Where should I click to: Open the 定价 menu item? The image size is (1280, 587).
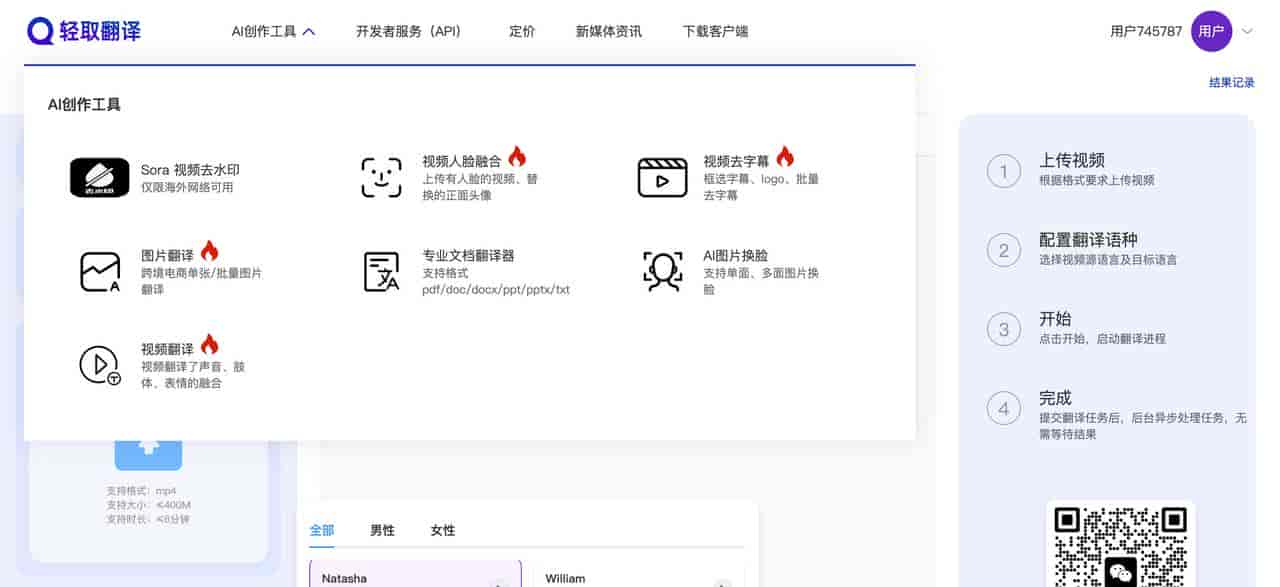pos(521,31)
